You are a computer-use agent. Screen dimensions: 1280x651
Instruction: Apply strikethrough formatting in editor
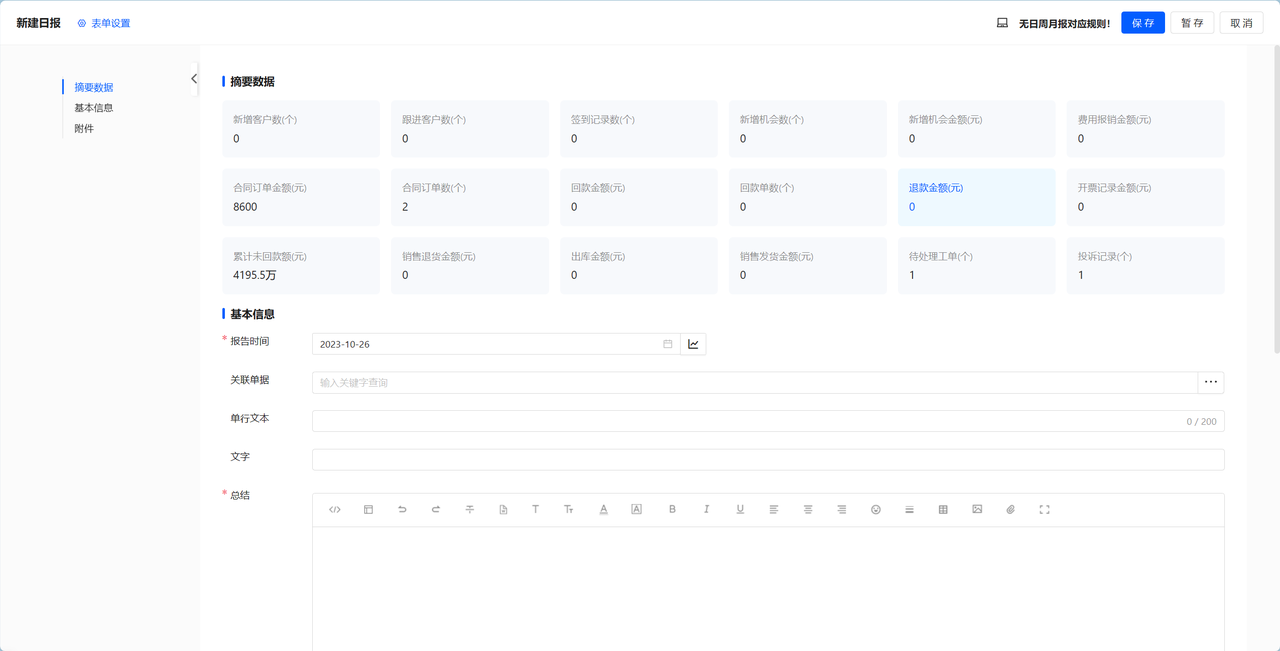tap(470, 510)
